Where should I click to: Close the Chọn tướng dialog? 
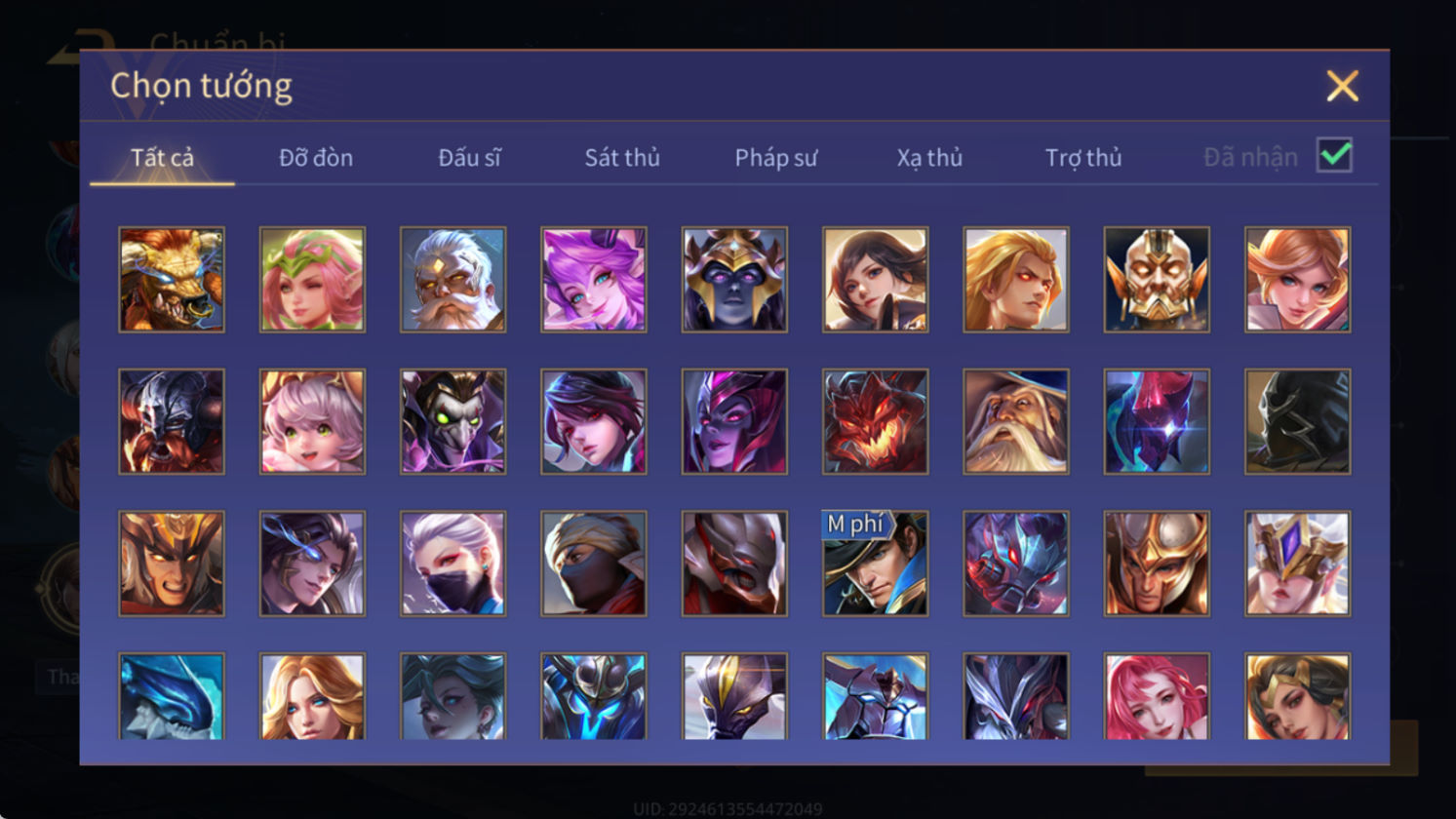(1342, 87)
